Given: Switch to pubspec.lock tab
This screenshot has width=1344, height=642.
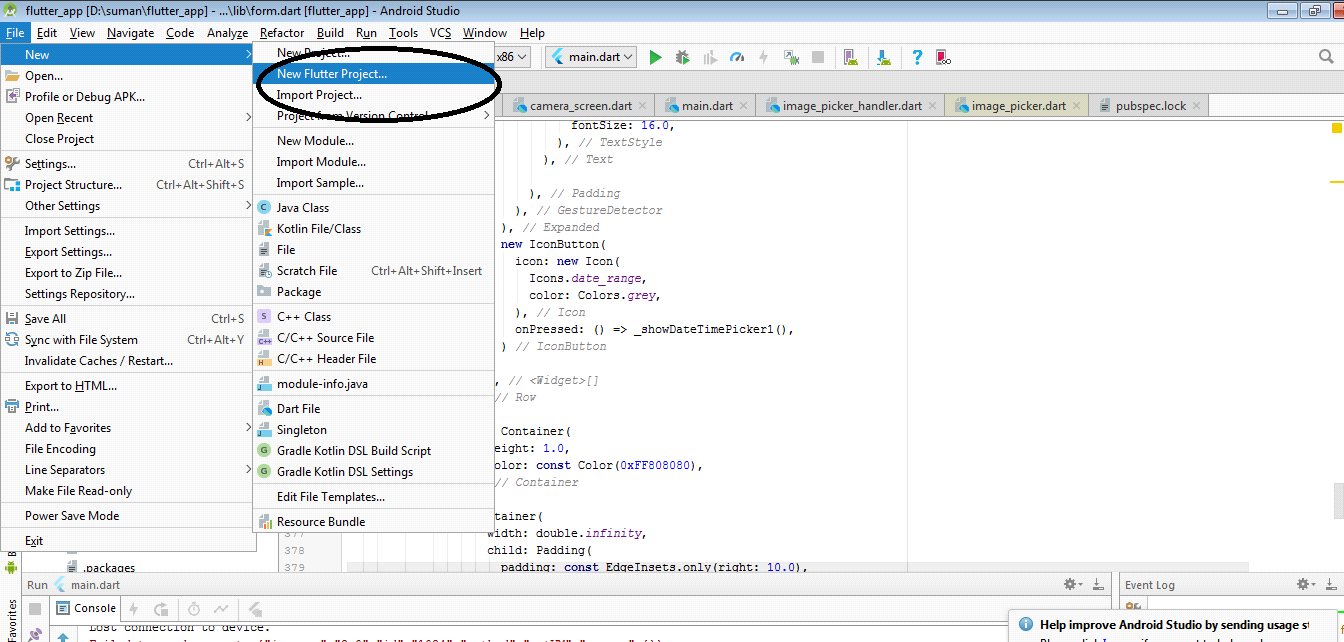Looking at the screenshot, I should click(x=1150, y=105).
